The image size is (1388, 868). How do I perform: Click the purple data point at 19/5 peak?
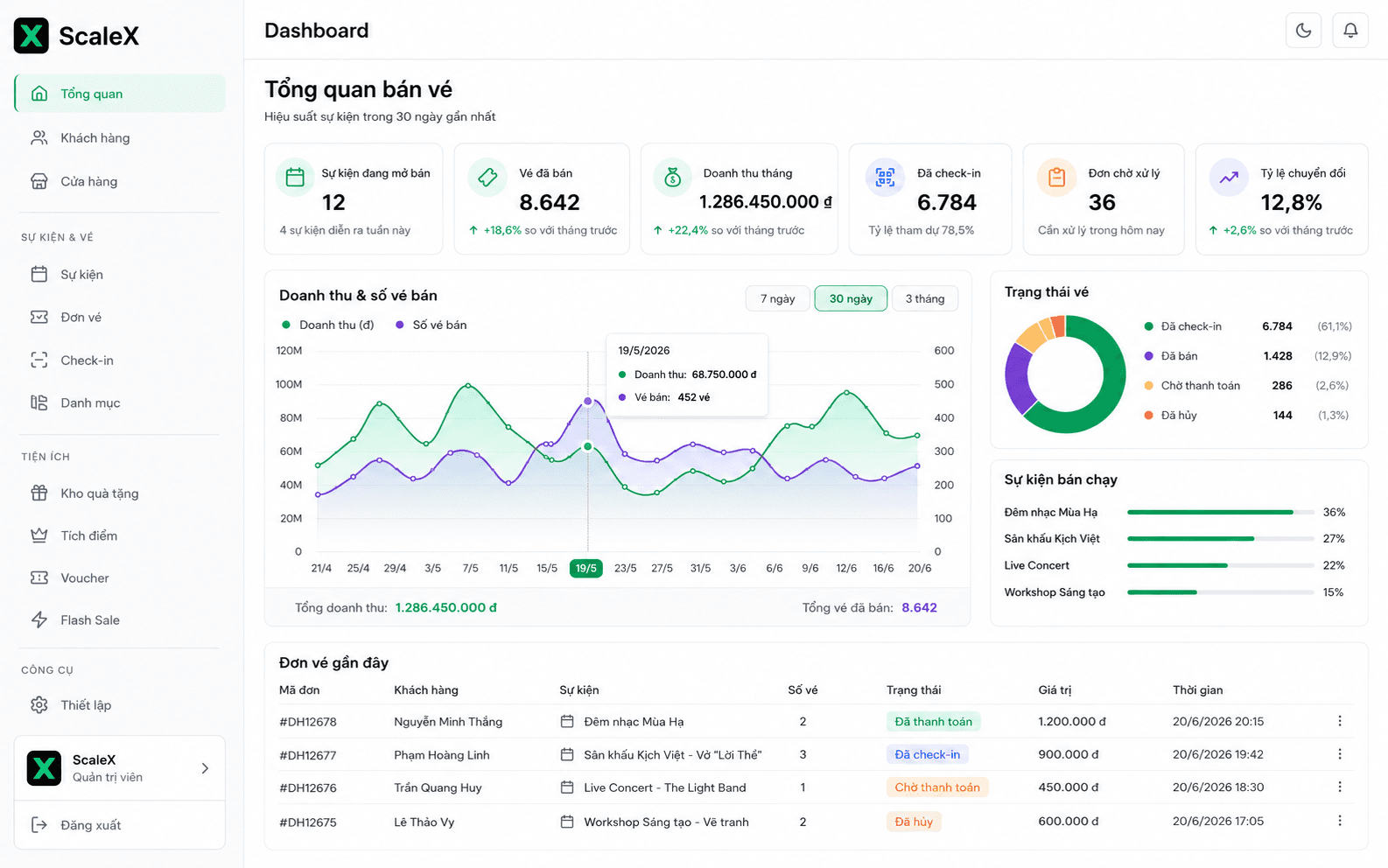(588, 402)
